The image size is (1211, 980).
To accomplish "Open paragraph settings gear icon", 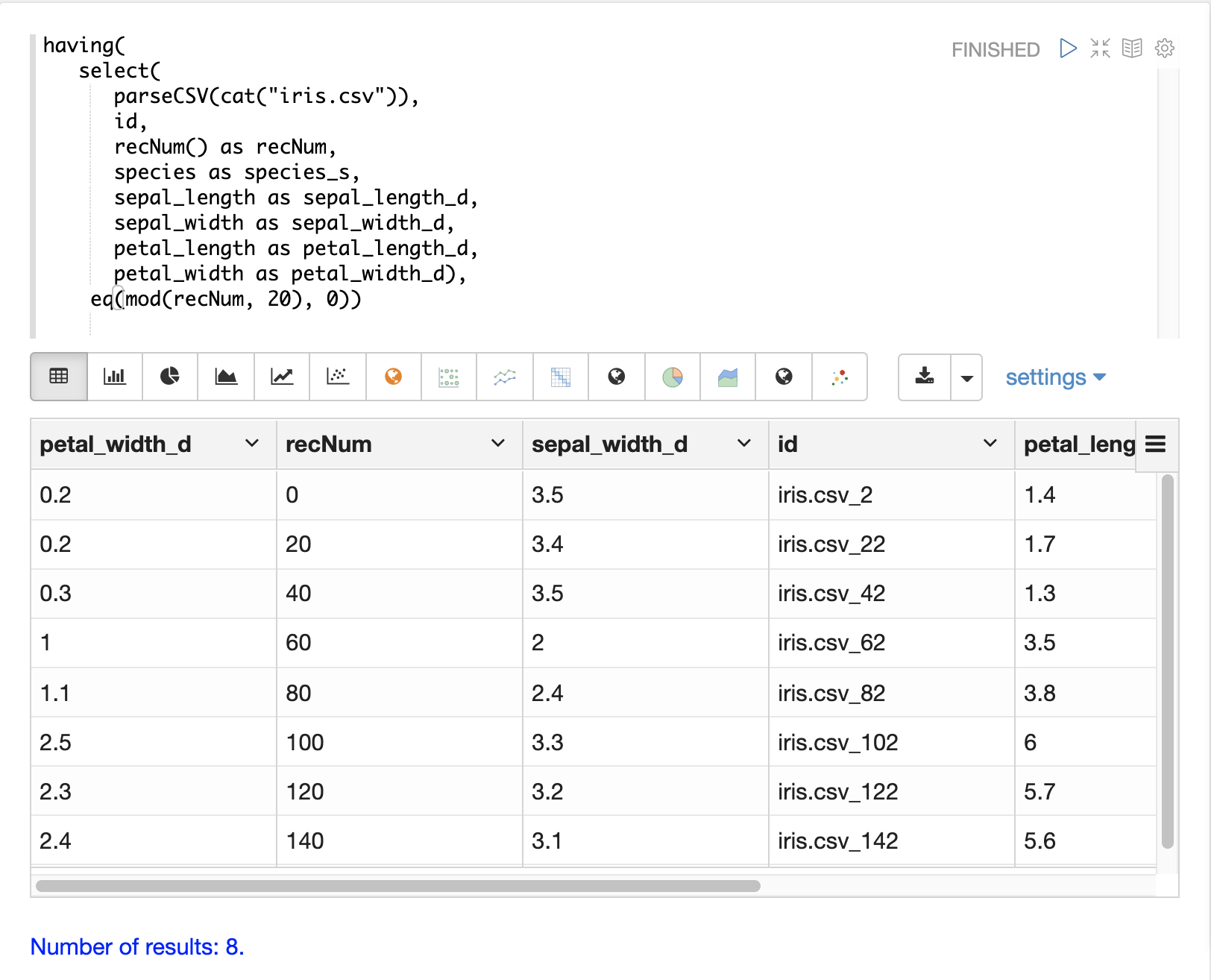I will 1164,48.
